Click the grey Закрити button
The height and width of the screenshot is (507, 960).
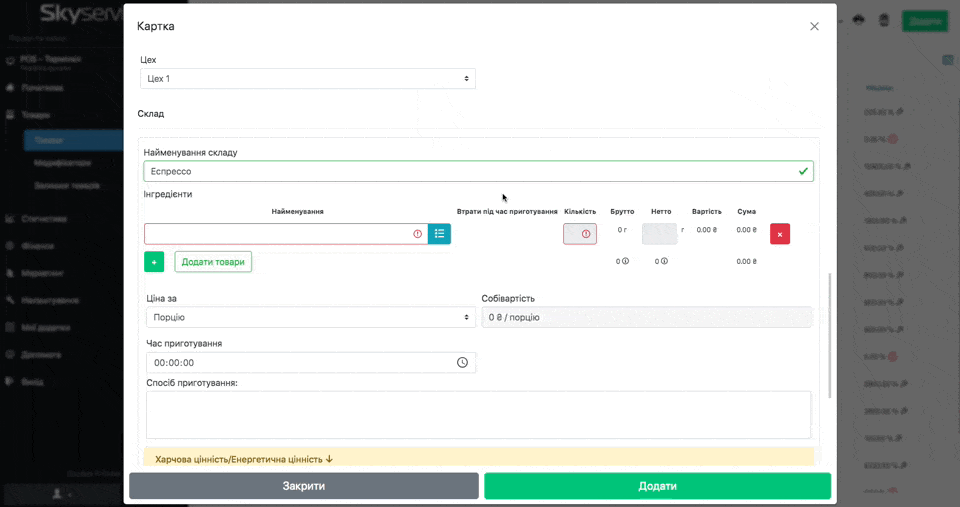(304, 486)
